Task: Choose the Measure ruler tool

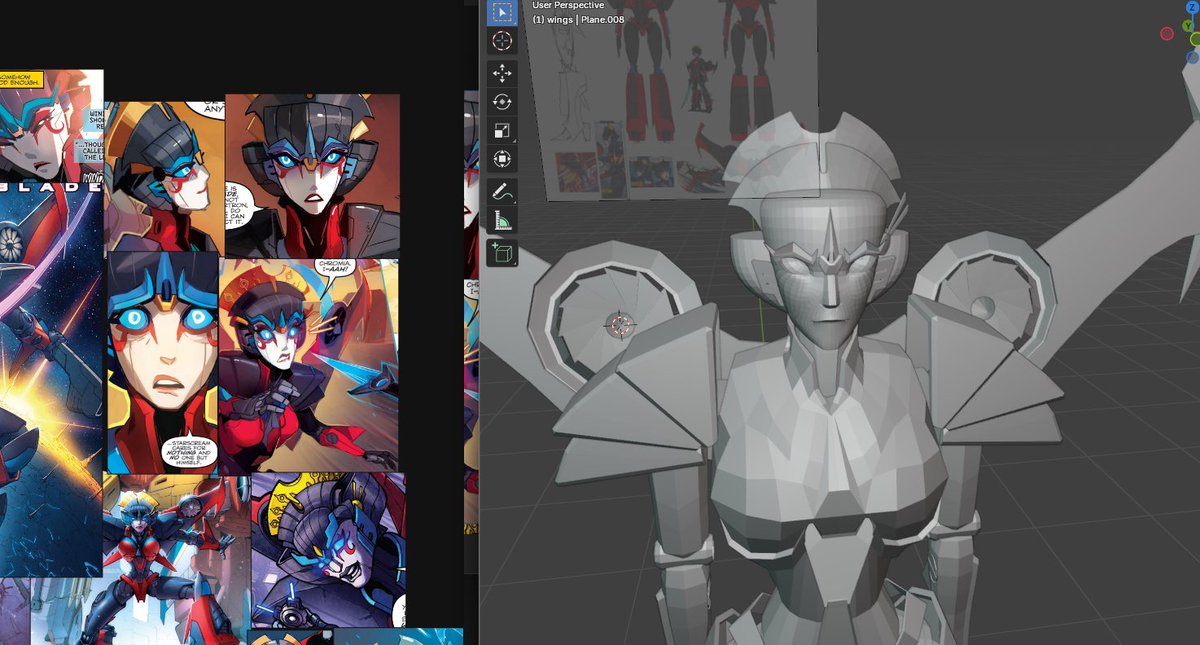Action: pyautogui.click(x=502, y=221)
